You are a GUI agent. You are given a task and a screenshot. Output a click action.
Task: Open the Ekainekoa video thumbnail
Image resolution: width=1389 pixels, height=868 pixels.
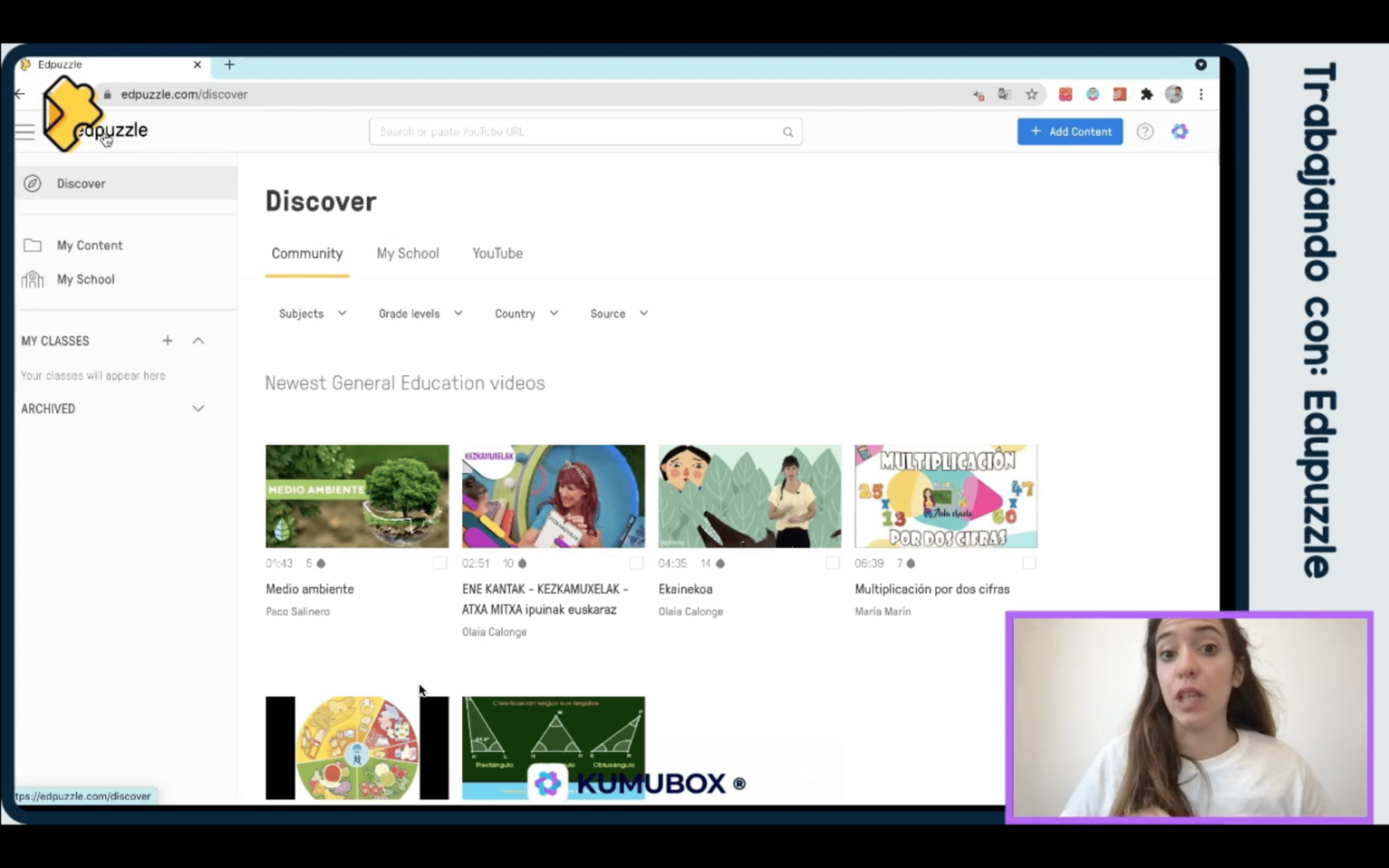(x=750, y=496)
